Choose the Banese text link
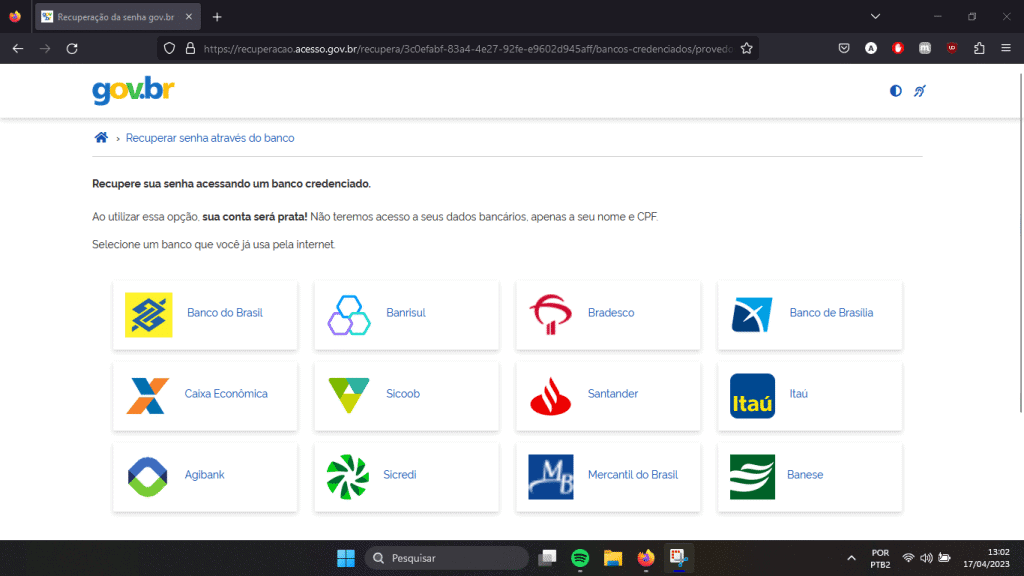Screen dimensions: 1024x576 coord(805,475)
